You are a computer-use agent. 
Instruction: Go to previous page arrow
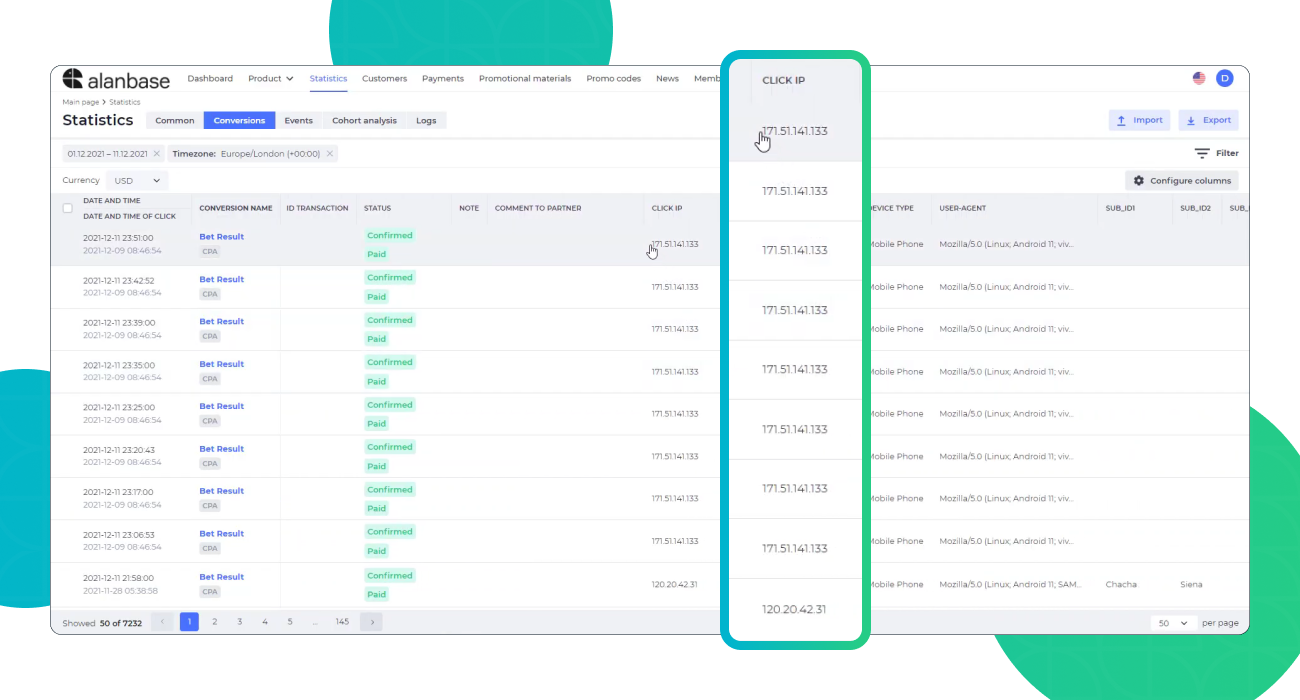click(x=162, y=622)
